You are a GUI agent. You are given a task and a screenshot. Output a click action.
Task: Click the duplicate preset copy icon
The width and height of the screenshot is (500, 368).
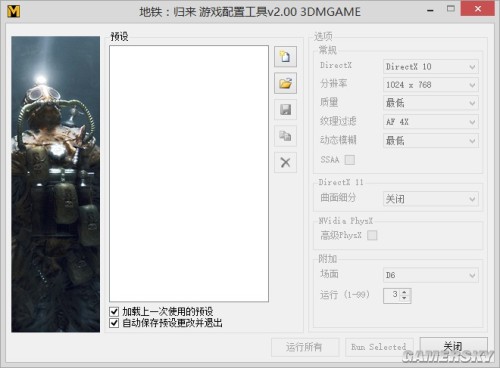pyautogui.click(x=285, y=136)
